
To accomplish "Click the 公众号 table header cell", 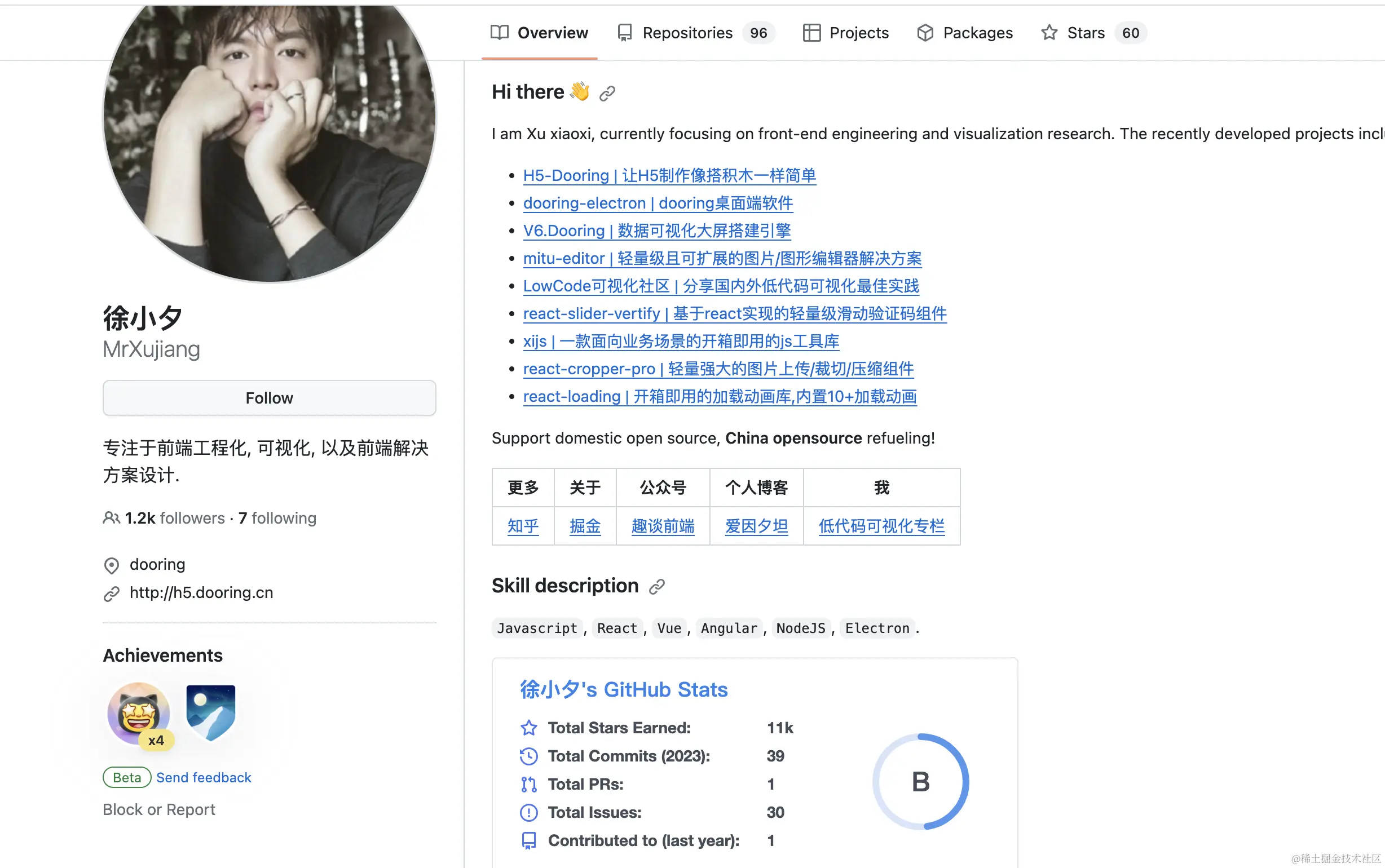I will click(663, 488).
